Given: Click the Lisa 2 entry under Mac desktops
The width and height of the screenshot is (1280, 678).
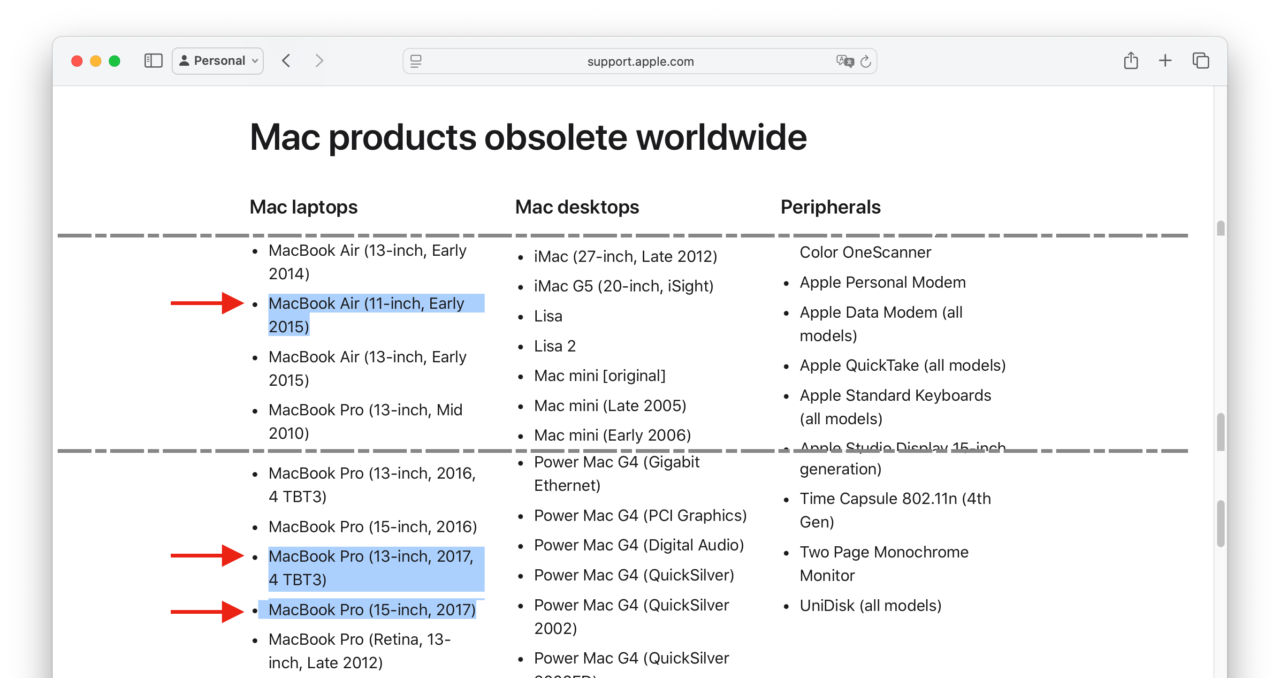Looking at the screenshot, I should click(x=555, y=345).
